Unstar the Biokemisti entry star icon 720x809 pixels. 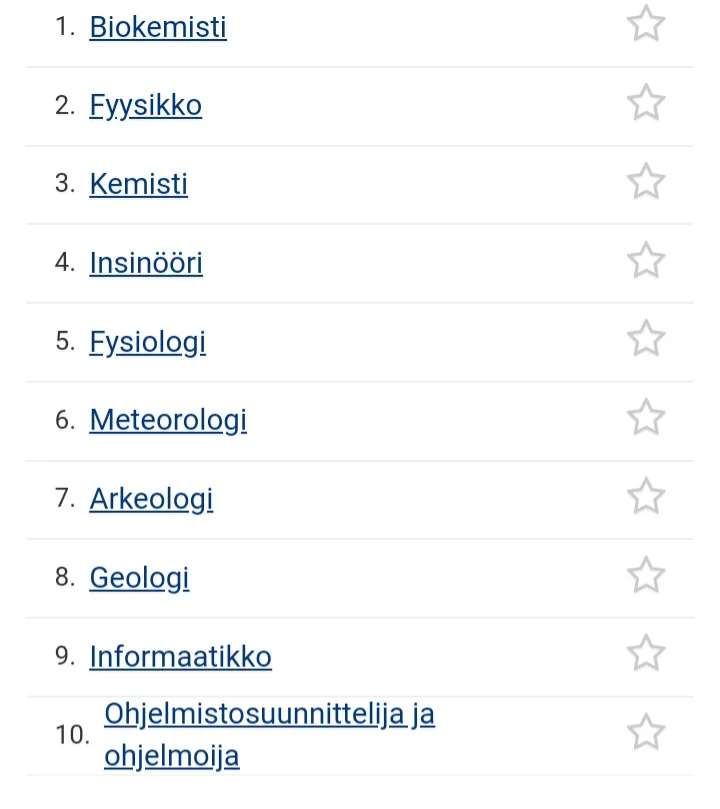point(645,24)
